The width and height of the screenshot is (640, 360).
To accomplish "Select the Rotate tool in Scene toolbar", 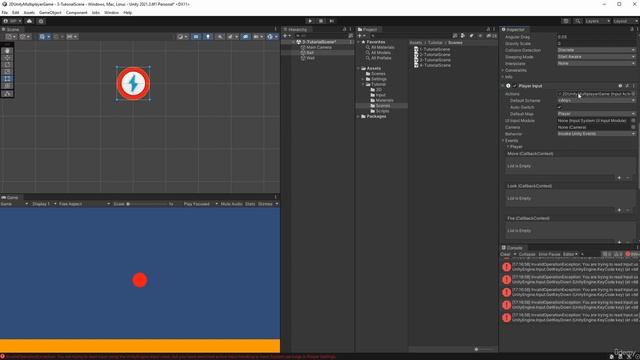I will pos(7,65).
